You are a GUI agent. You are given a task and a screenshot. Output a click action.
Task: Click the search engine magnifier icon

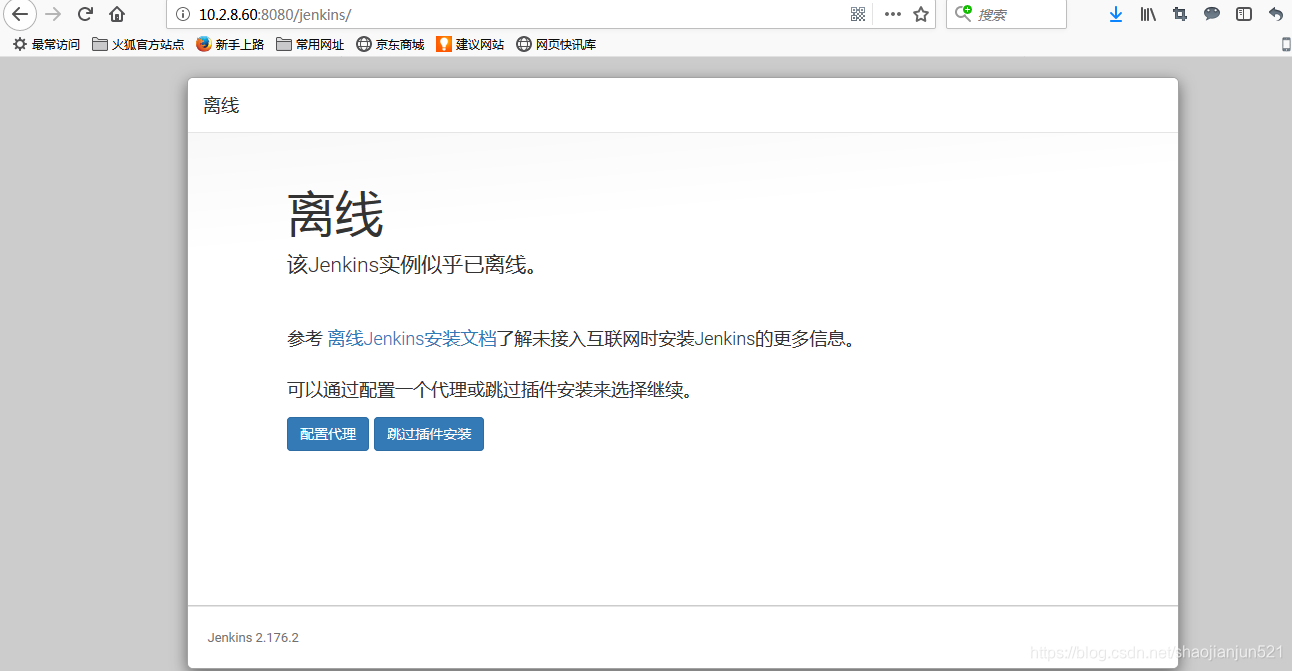963,14
